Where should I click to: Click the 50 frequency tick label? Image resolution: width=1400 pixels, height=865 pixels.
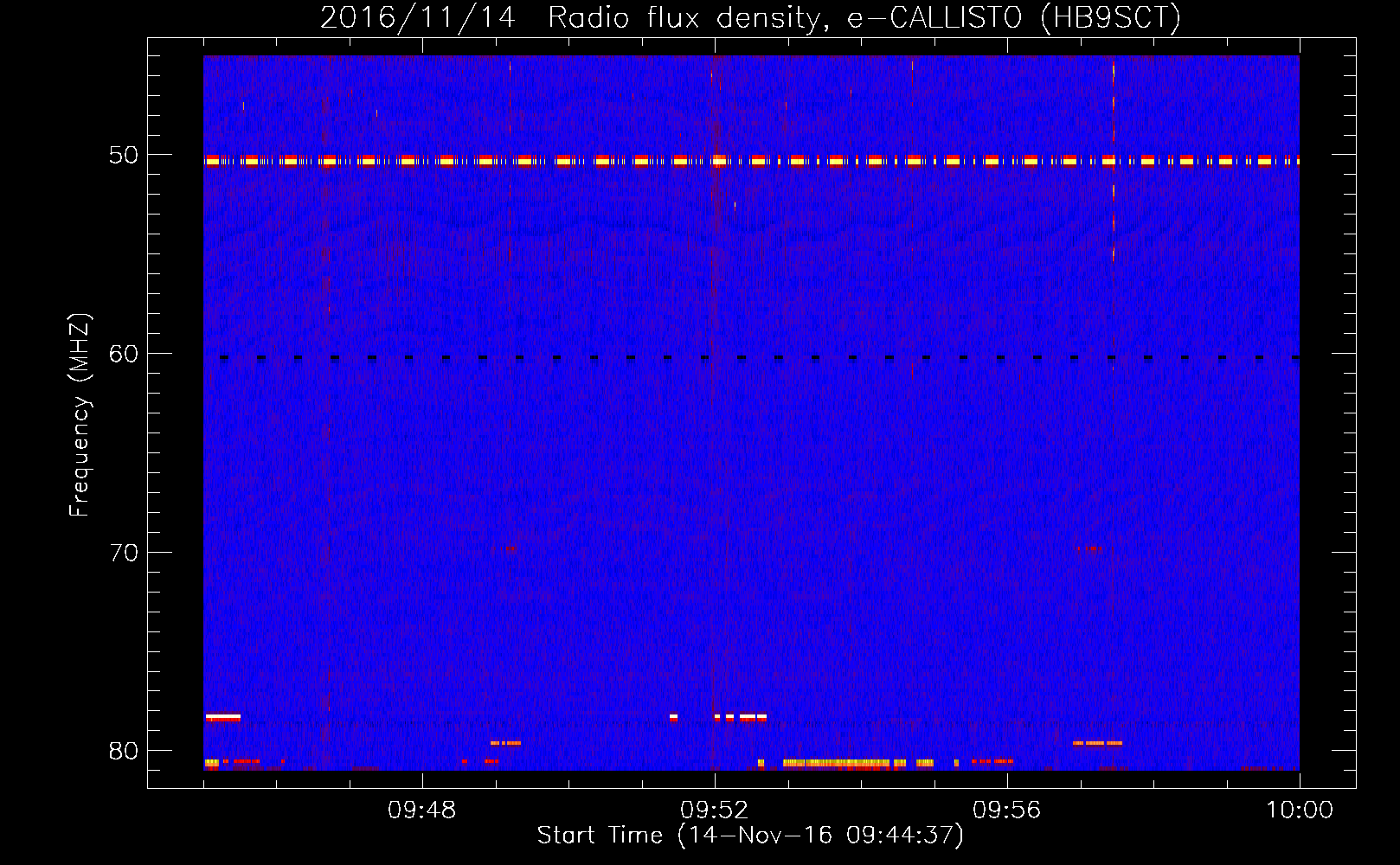tap(124, 156)
